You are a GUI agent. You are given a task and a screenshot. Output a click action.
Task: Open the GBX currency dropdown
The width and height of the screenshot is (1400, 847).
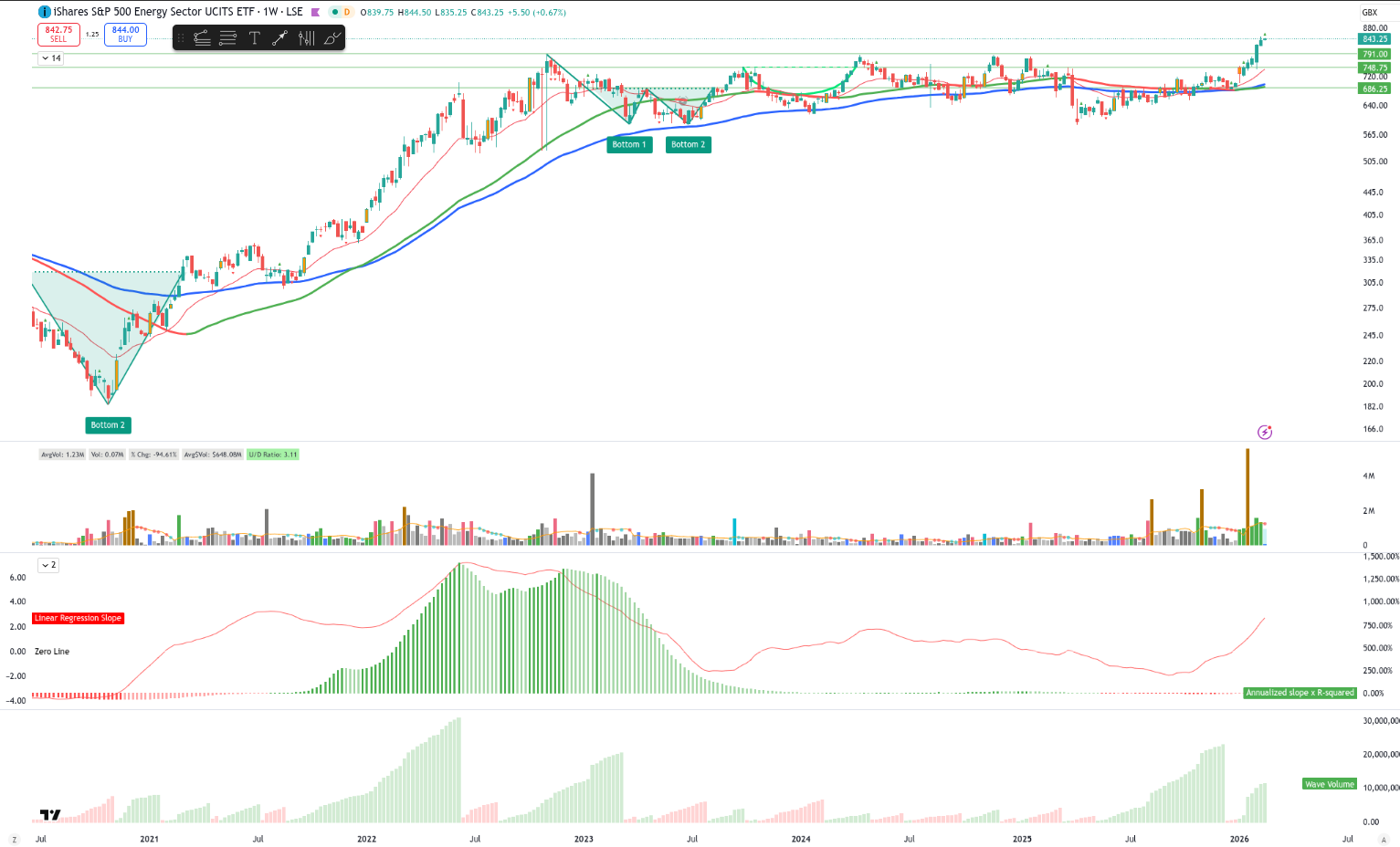pyautogui.click(x=1370, y=12)
